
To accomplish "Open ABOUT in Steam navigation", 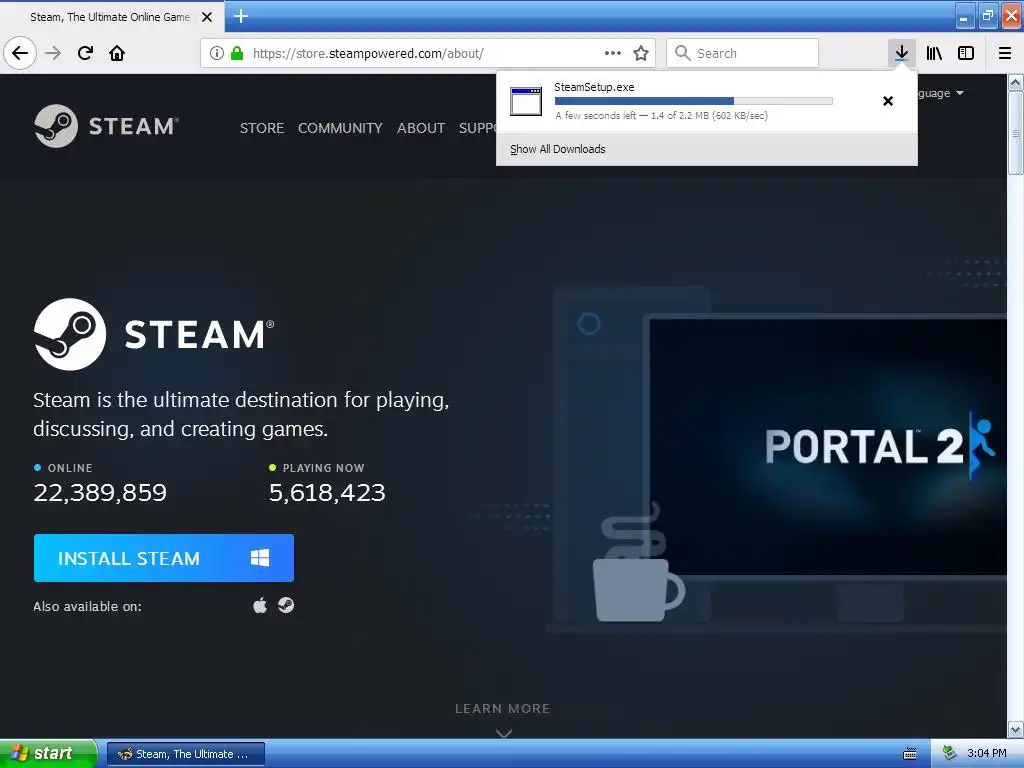I will (421, 128).
